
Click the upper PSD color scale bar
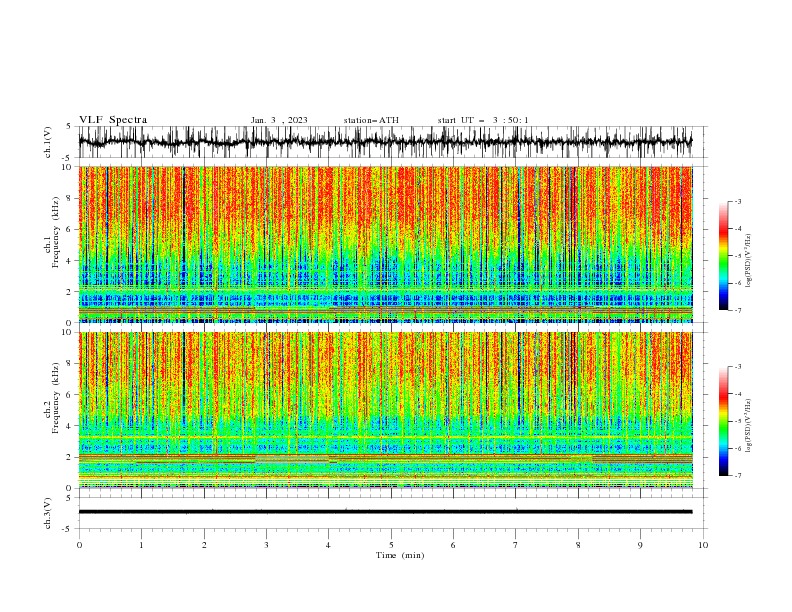pos(723,255)
